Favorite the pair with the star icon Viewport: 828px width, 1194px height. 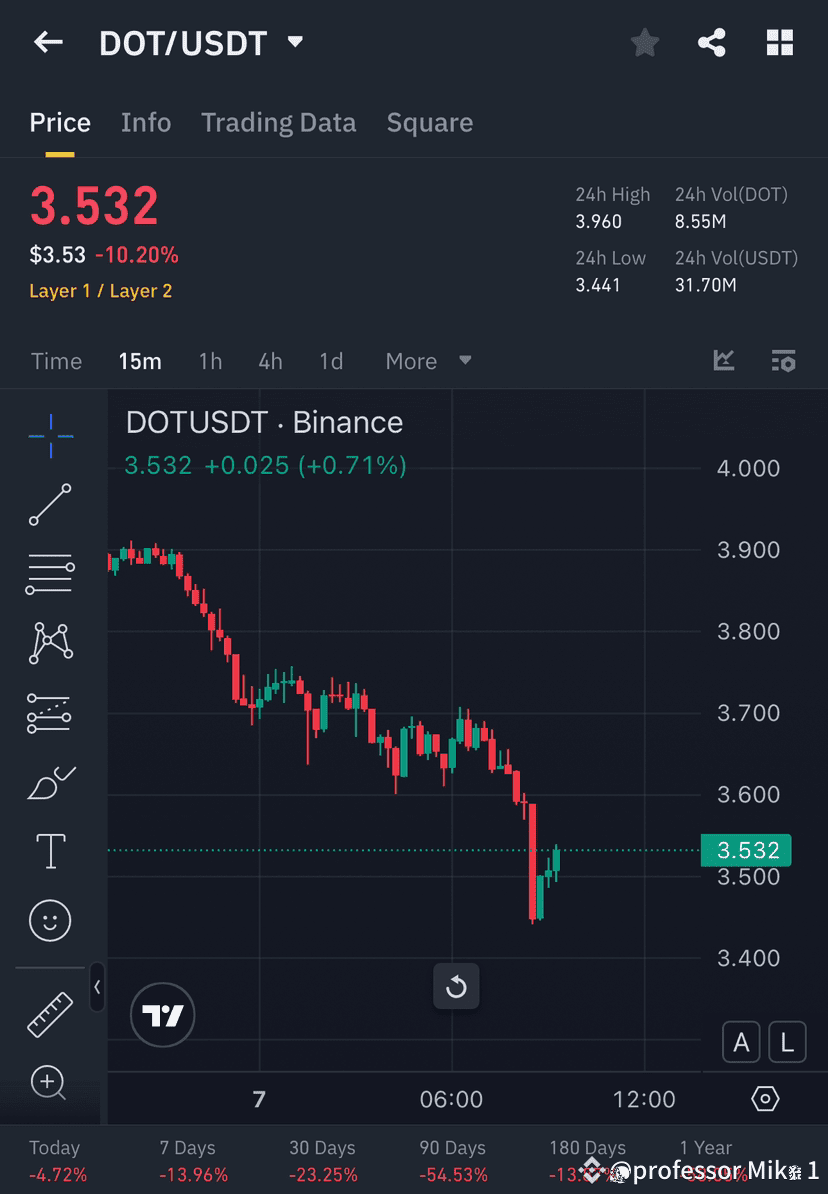click(x=644, y=43)
